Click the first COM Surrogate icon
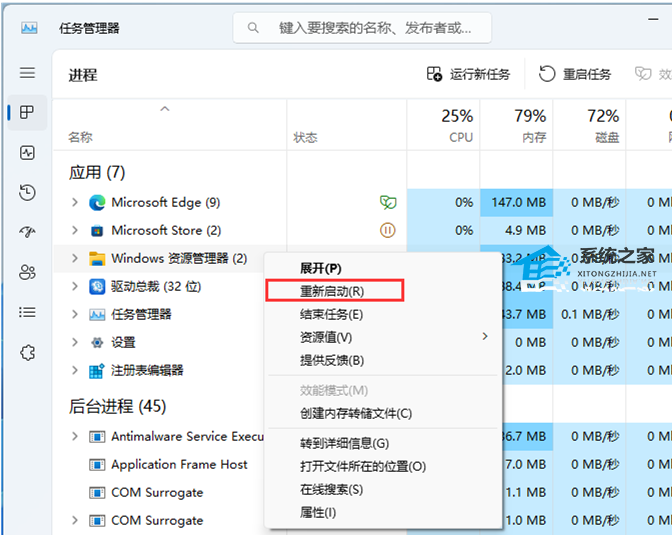Screen dimensions: 672x535 [x=97, y=493]
